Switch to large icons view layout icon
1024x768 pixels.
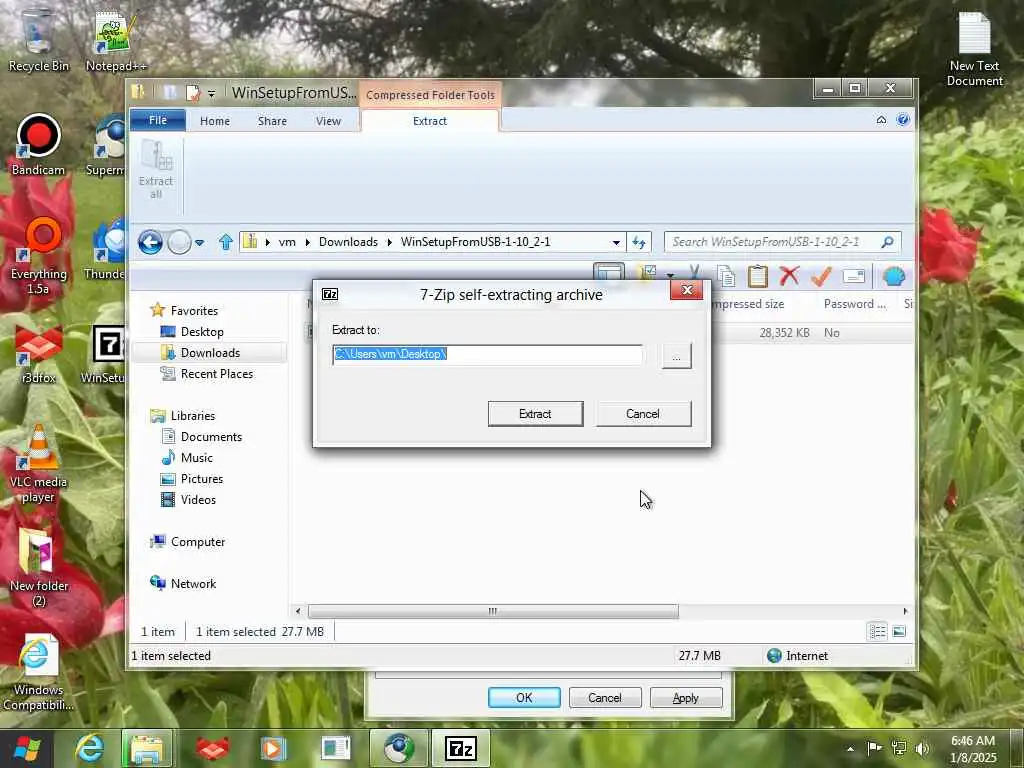tap(899, 632)
